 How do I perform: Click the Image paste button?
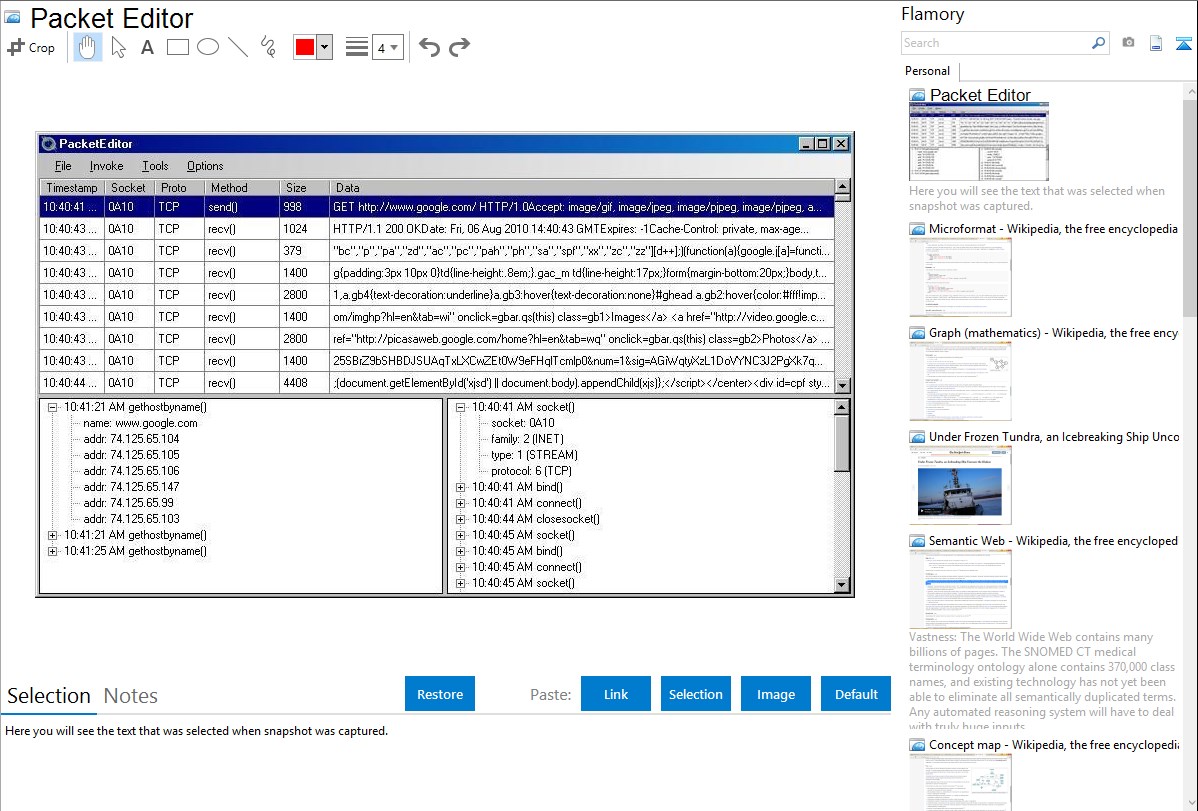click(775, 694)
